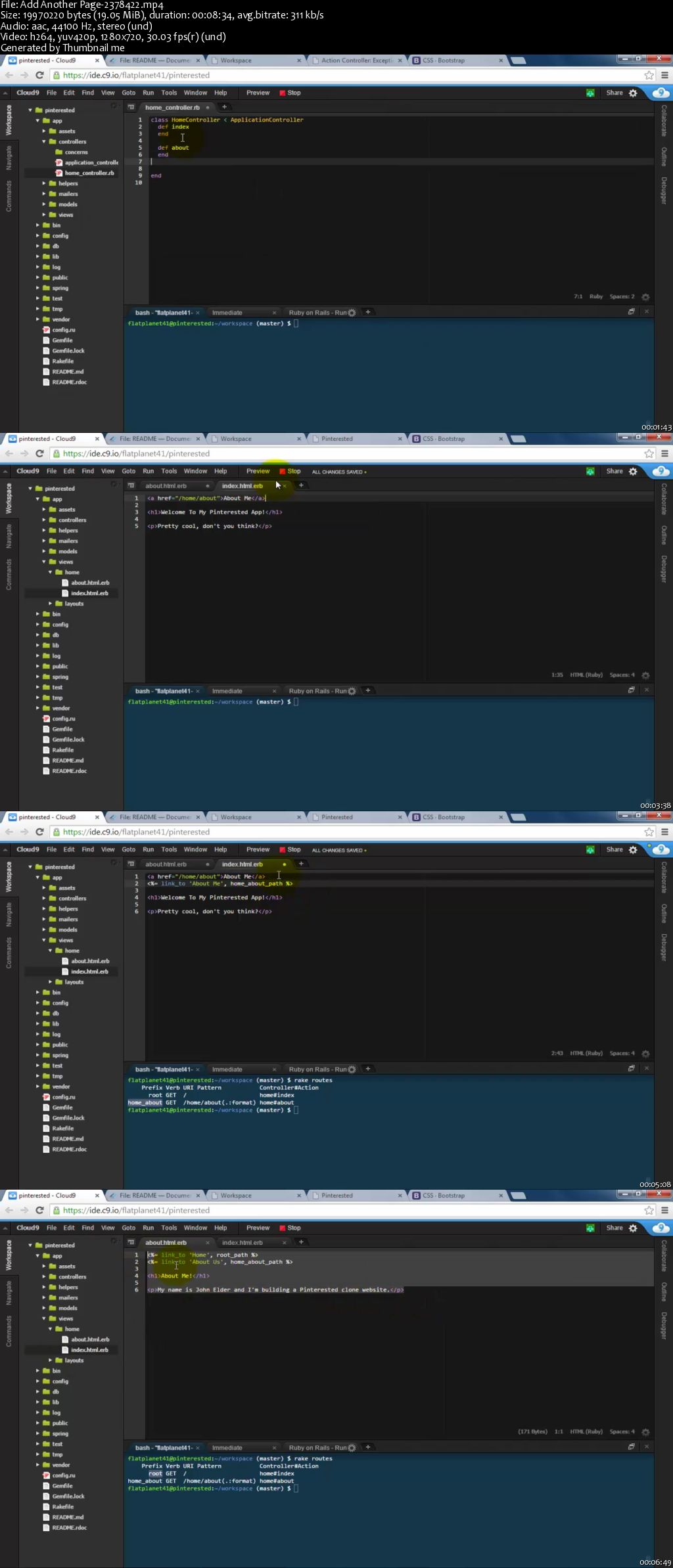
Task: Toggle Collaborate side panel in the 00:06:49 frame
Action: pos(664,1256)
